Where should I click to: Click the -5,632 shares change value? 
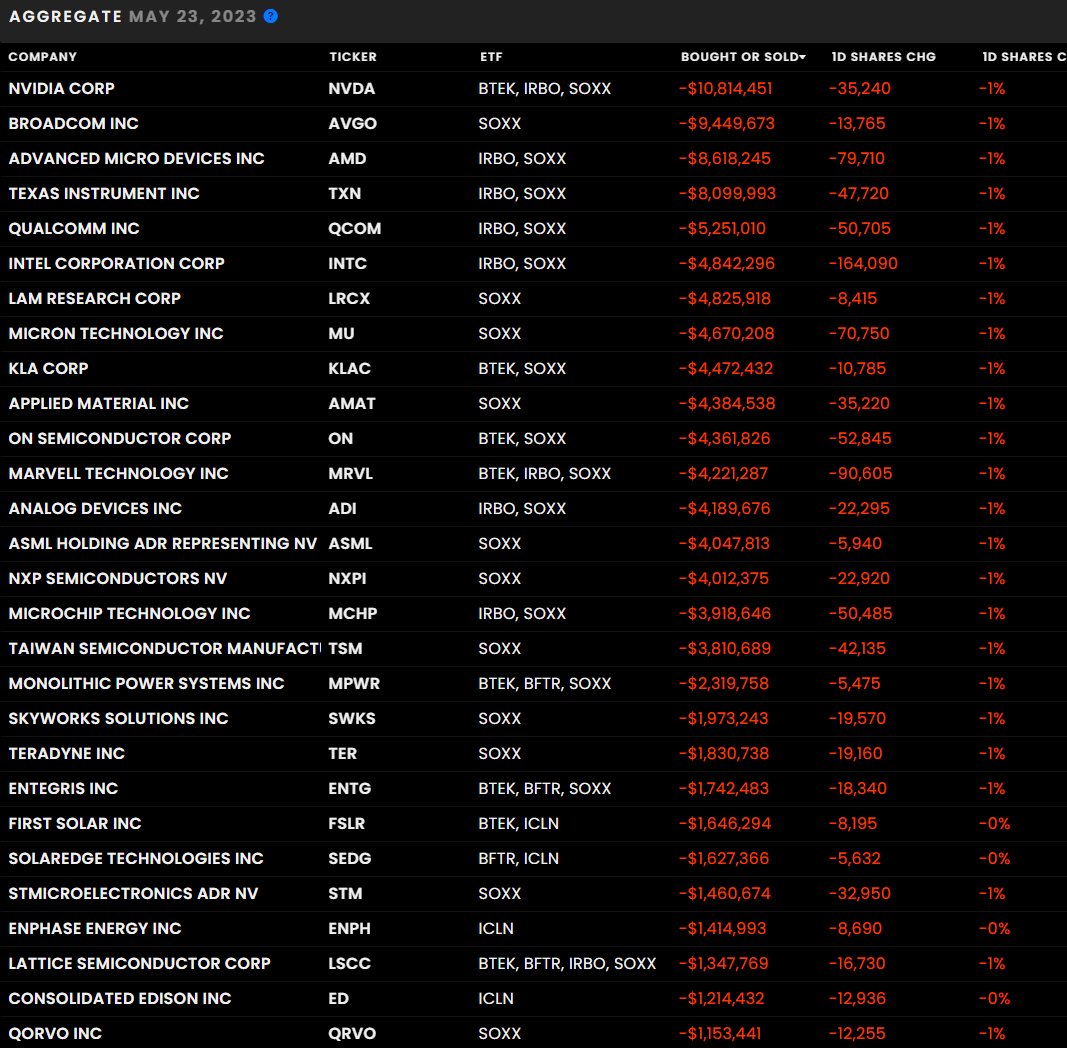click(855, 859)
